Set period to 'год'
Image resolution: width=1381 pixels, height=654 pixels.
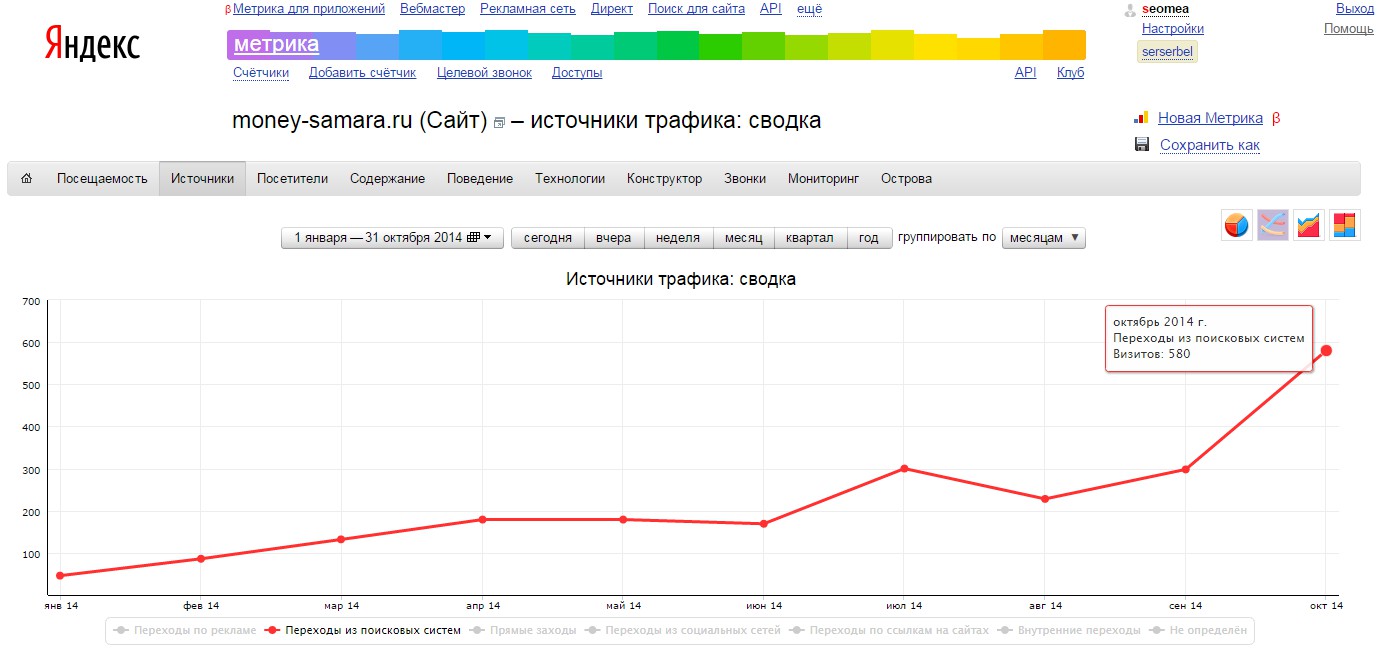click(x=869, y=238)
